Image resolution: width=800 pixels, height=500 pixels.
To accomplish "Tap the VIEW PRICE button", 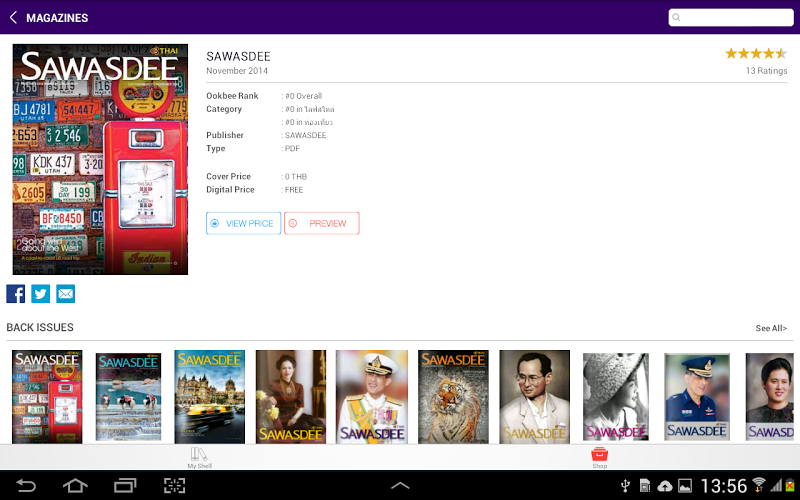I will (243, 223).
